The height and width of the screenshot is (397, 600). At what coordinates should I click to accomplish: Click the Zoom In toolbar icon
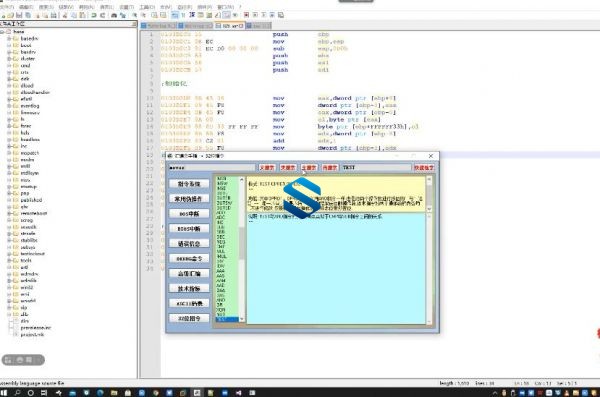click(x=135, y=15)
